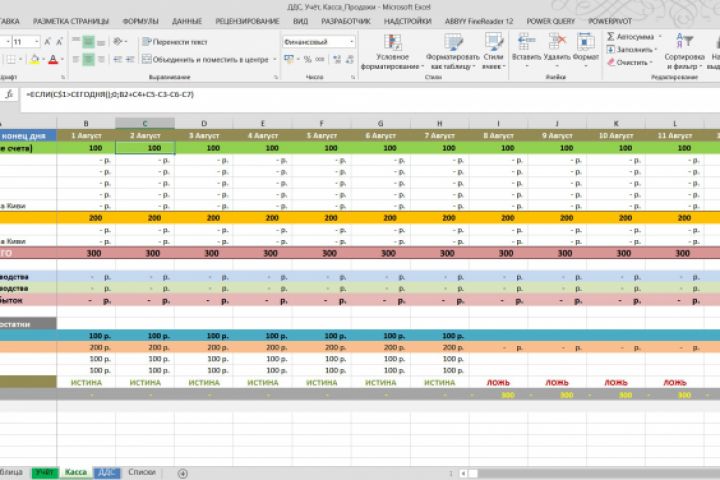The width and height of the screenshot is (720, 480).
Task: Switch to the УЧЁТ sheet tab
Action: point(45,472)
